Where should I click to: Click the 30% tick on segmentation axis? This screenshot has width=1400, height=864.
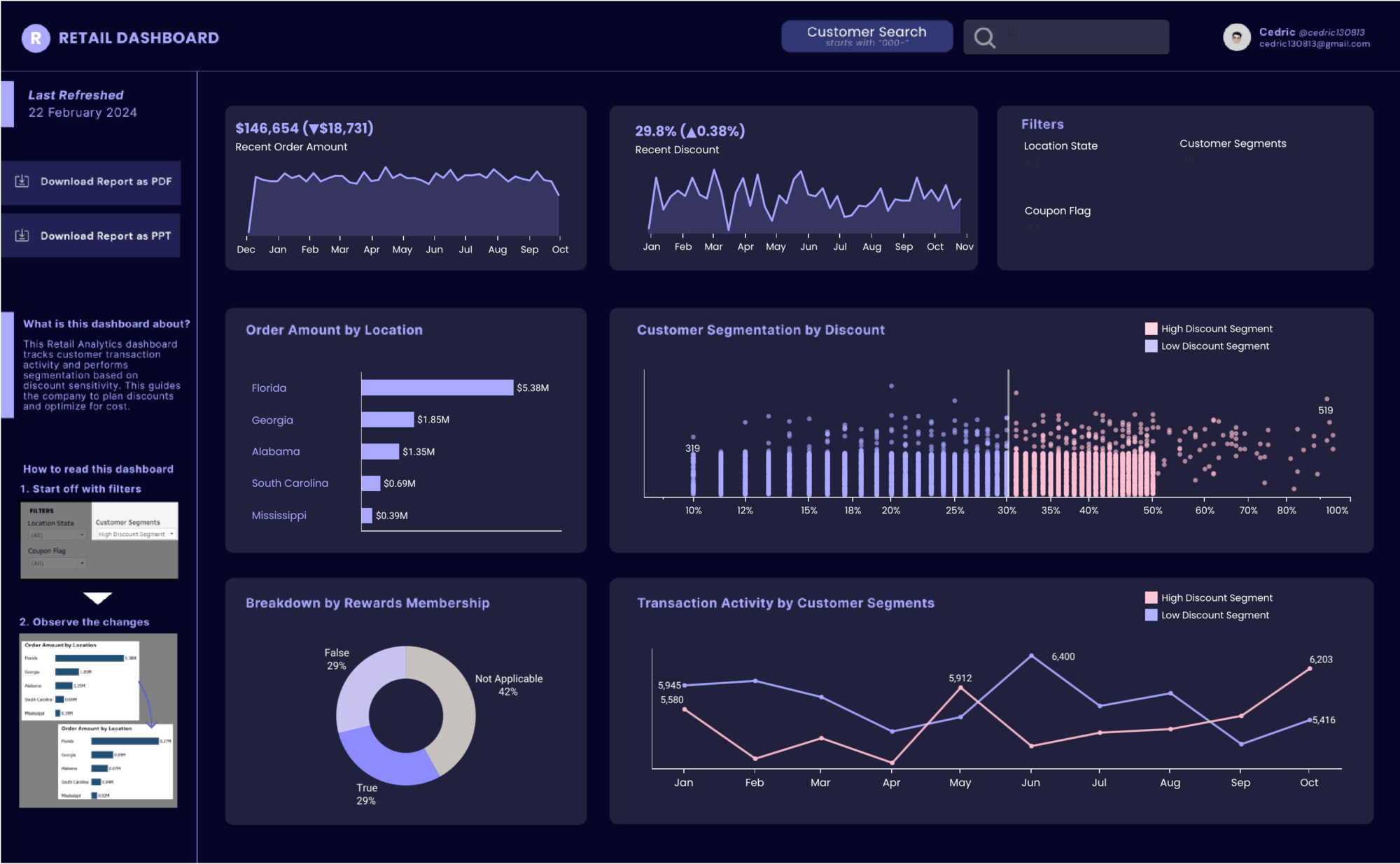click(1007, 511)
